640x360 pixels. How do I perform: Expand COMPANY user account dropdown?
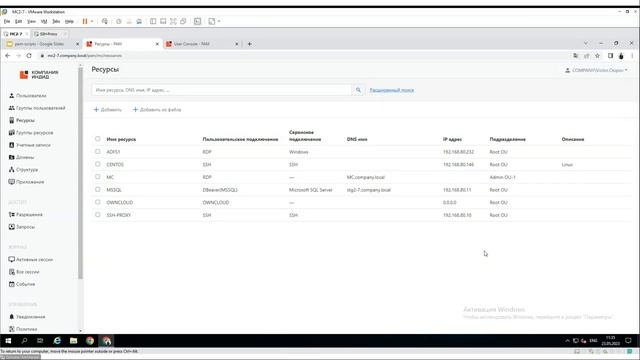coord(596,70)
